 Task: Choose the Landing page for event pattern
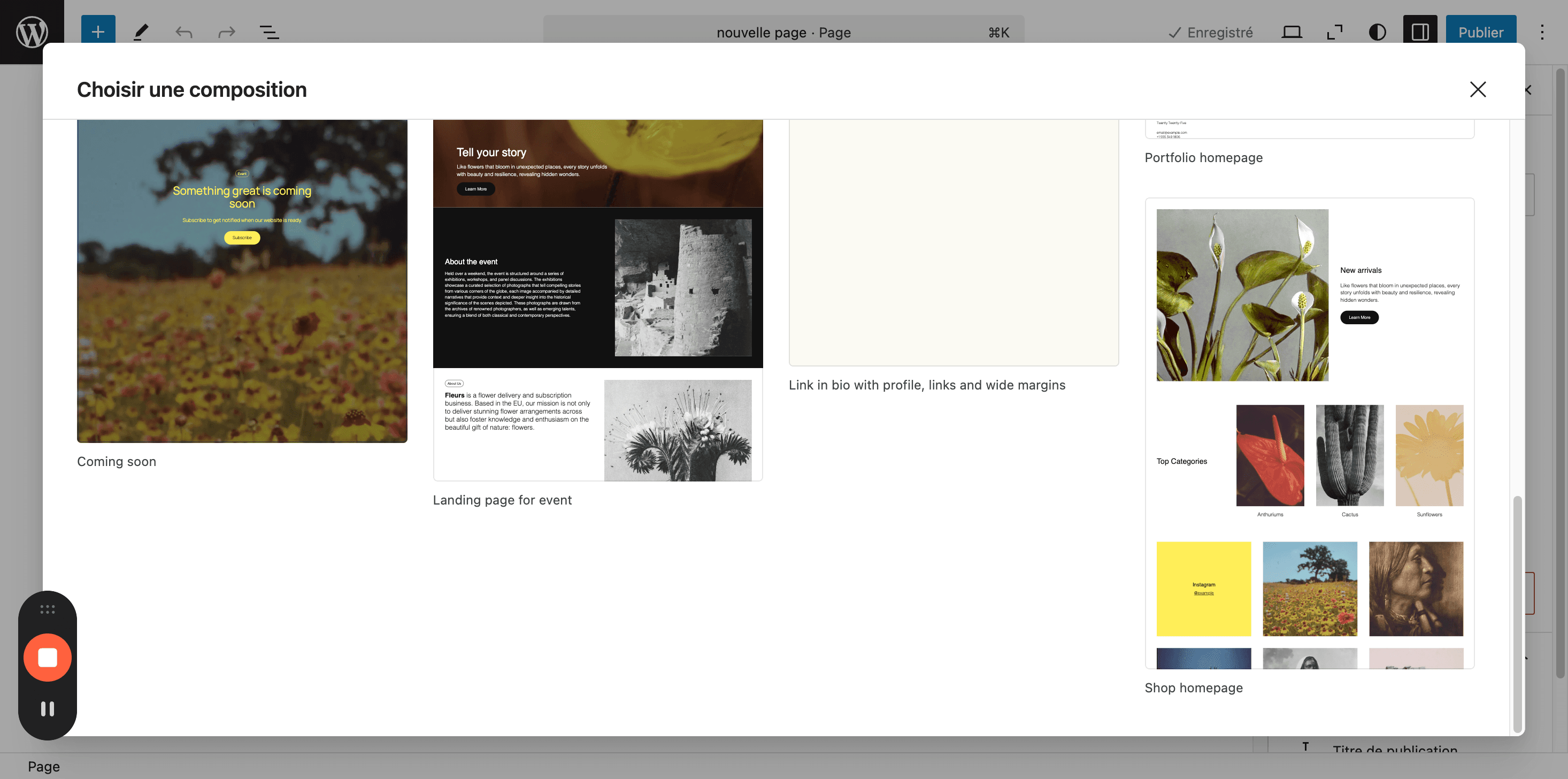(x=598, y=300)
